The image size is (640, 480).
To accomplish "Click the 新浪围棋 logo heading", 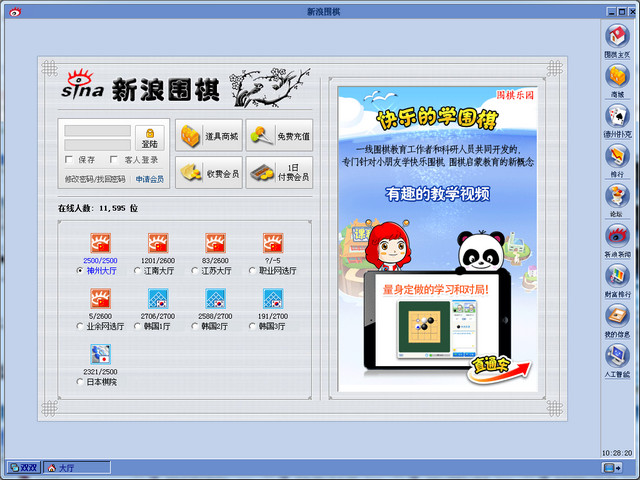I will click(166, 90).
